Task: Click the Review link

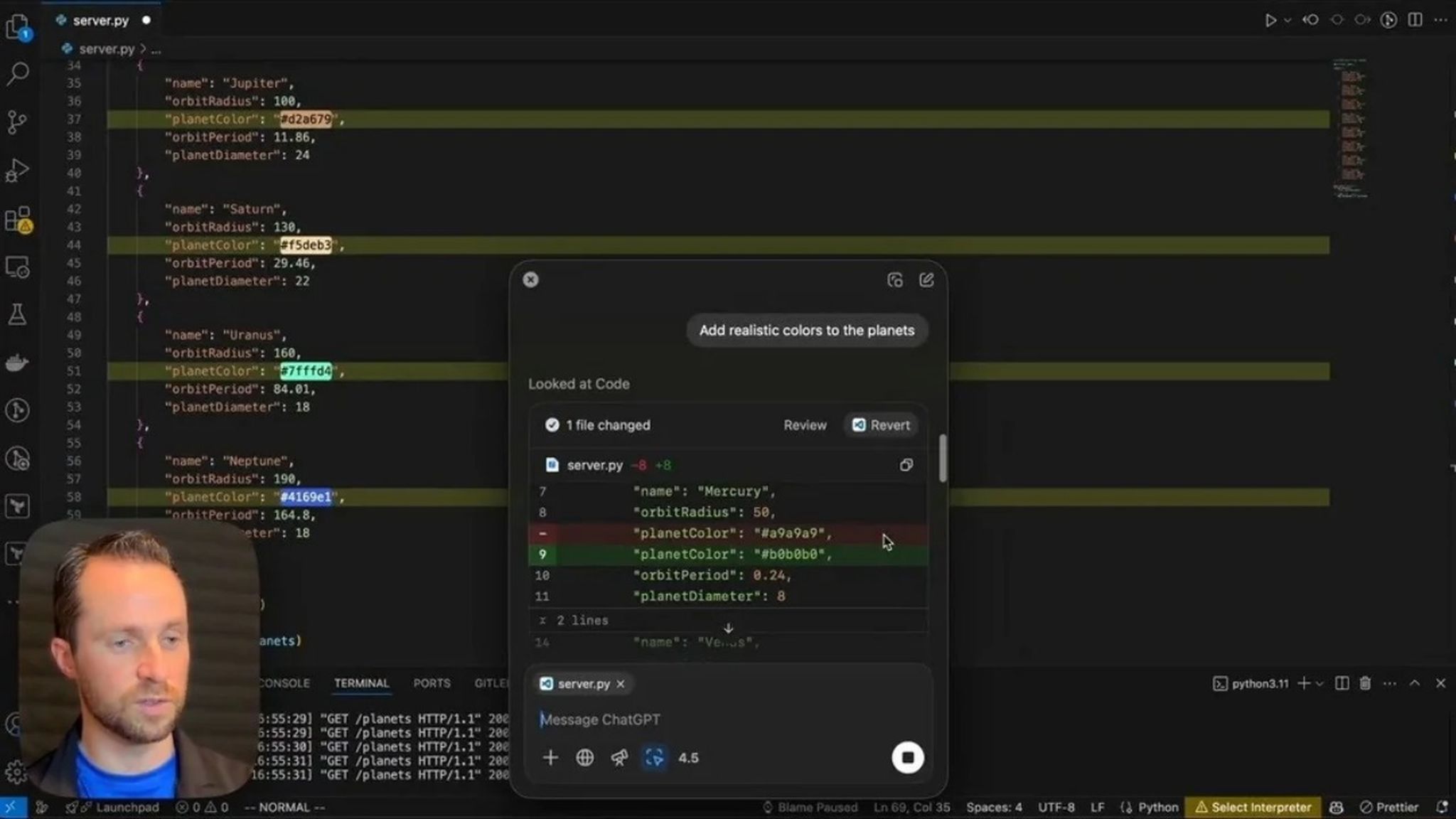Action: [x=805, y=425]
